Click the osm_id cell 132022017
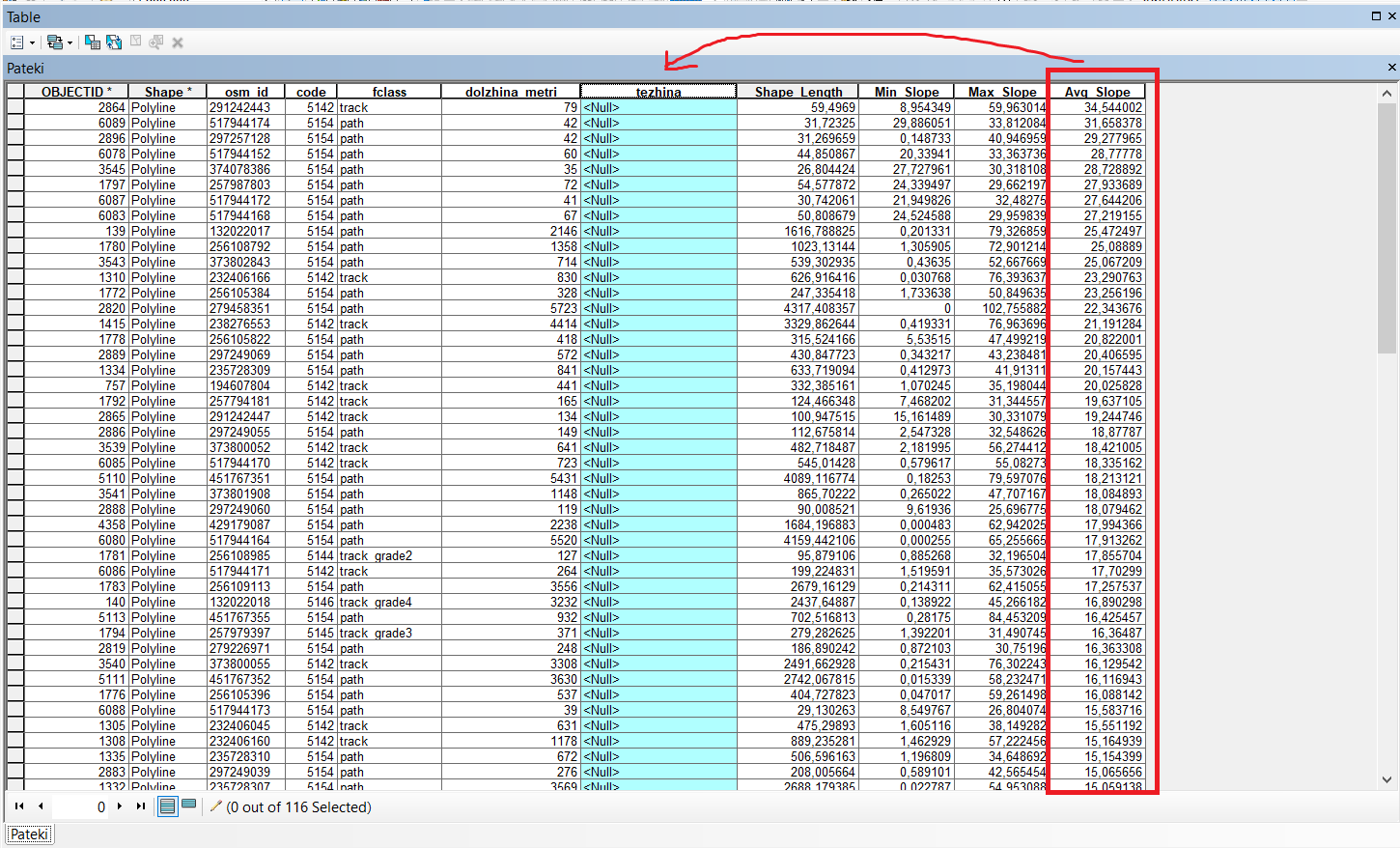1400x848 pixels. [x=246, y=231]
